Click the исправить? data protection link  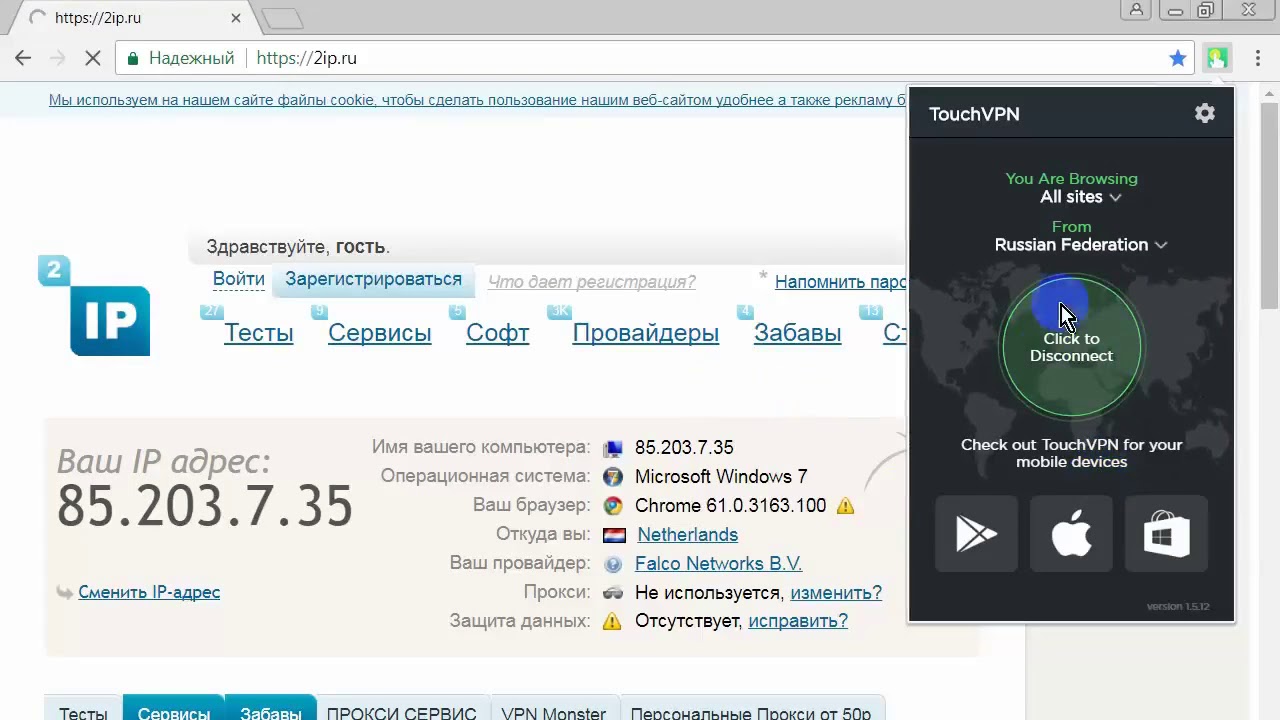[x=798, y=621]
